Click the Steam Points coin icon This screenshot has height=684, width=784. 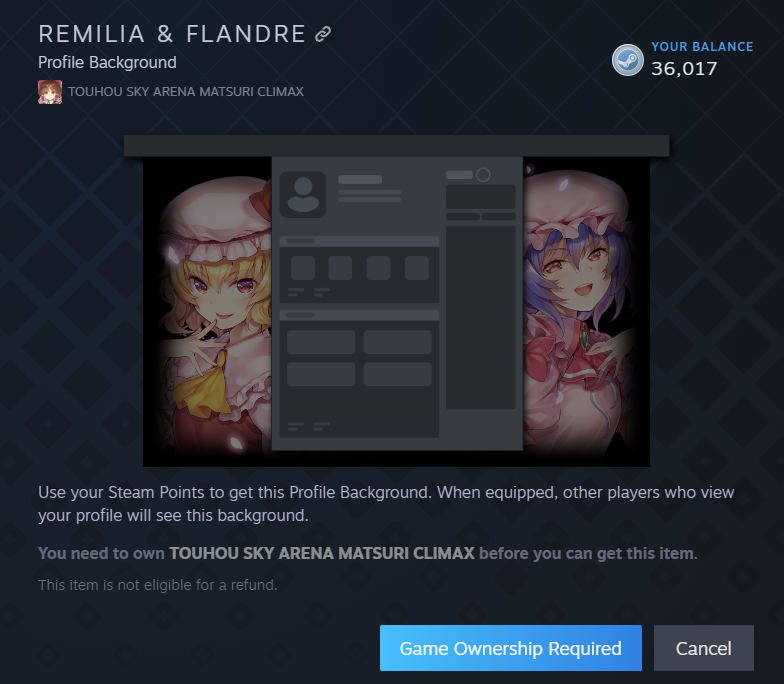tap(628, 60)
